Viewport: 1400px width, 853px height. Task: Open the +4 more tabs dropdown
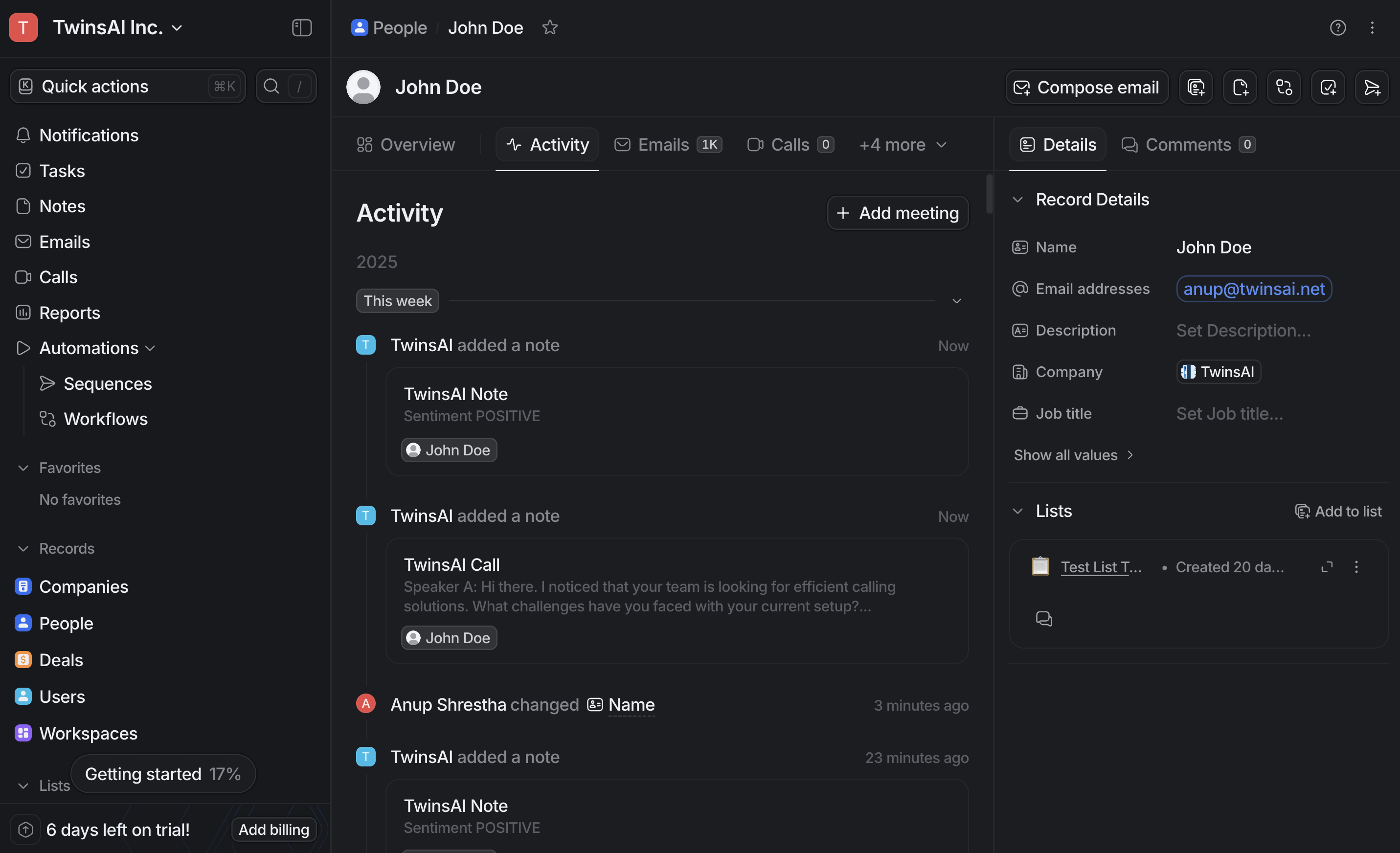pyautogui.click(x=903, y=144)
